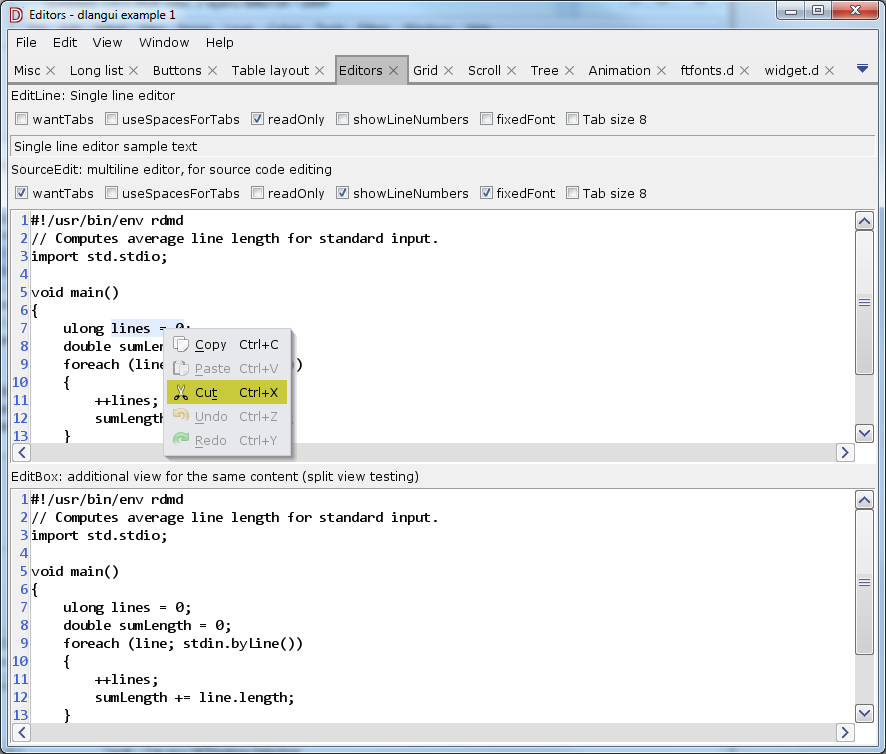Viewport: 886px width, 754px height.
Task: Open the Window menu
Action: tap(164, 43)
